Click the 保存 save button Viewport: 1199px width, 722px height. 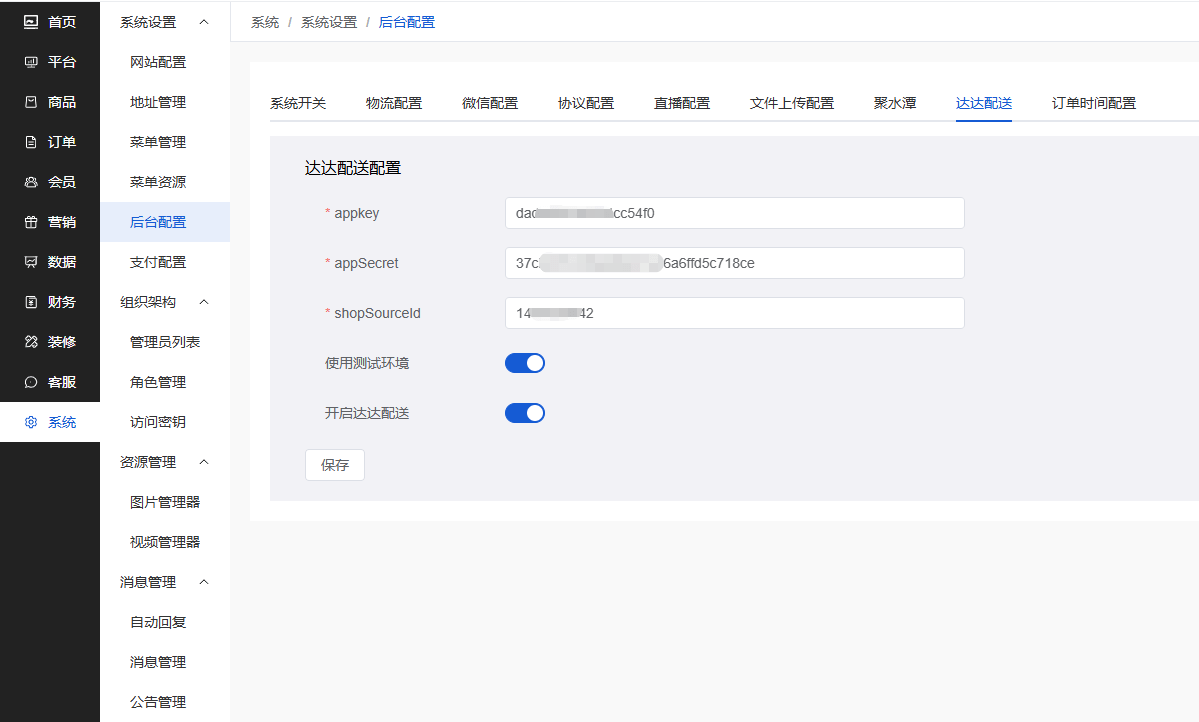335,465
